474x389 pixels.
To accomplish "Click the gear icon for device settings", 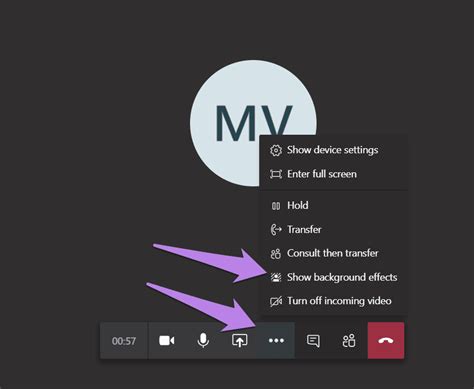I will (276, 150).
